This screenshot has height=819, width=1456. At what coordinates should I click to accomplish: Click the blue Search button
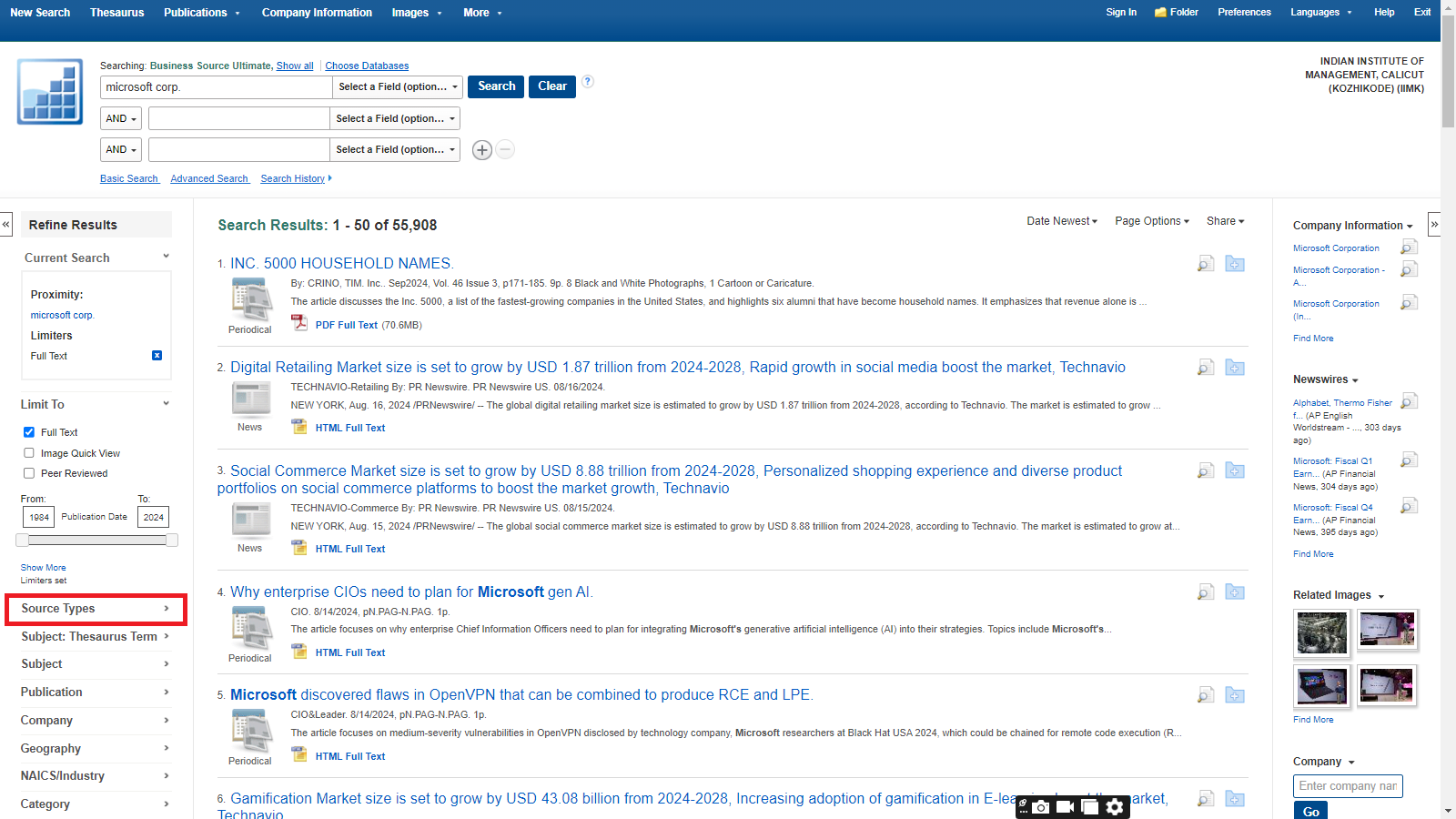pyautogui.click(x=496, y=86)
